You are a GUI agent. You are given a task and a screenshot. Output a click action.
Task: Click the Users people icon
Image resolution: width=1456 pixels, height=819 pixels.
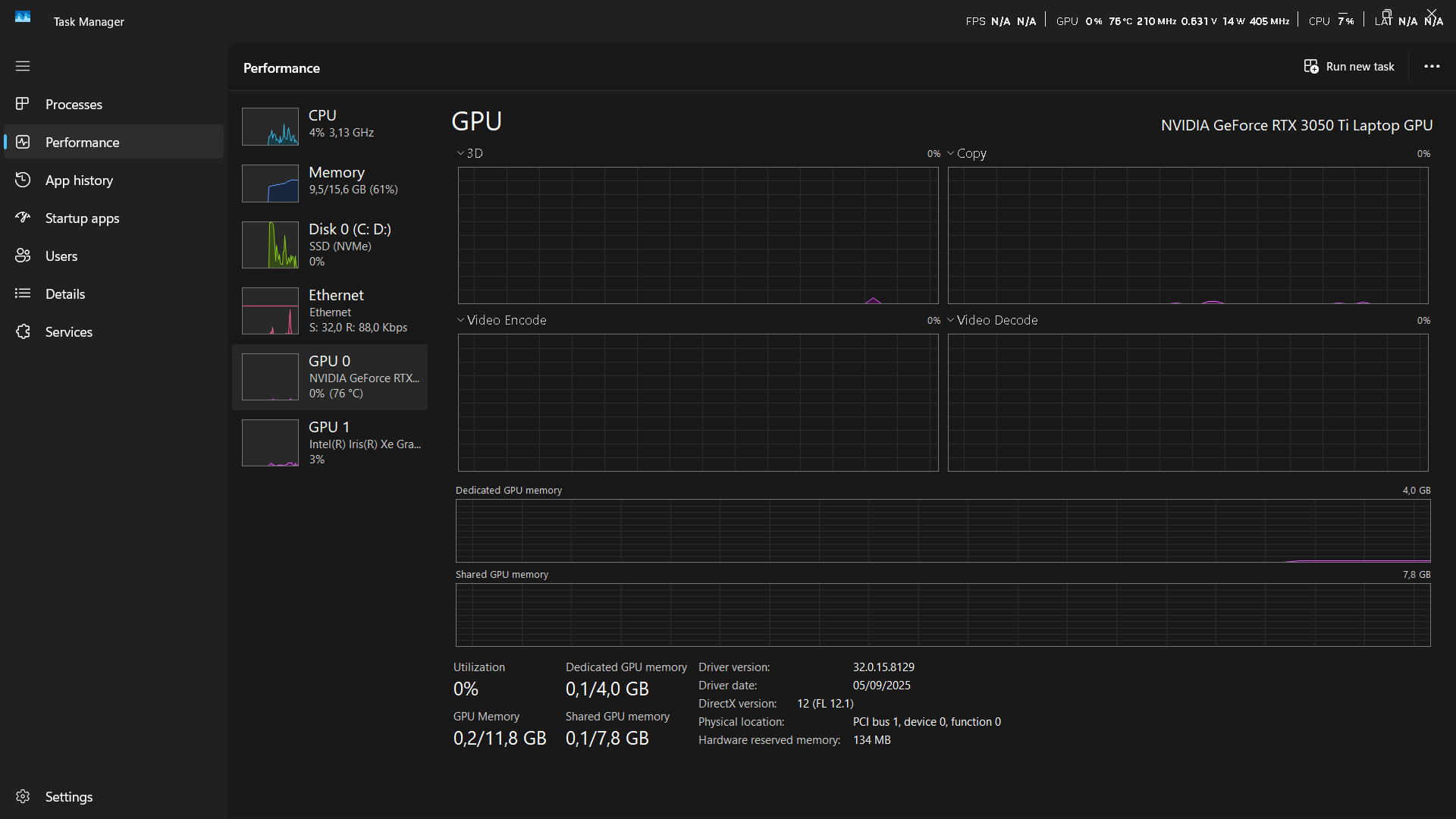coord(23,256)
